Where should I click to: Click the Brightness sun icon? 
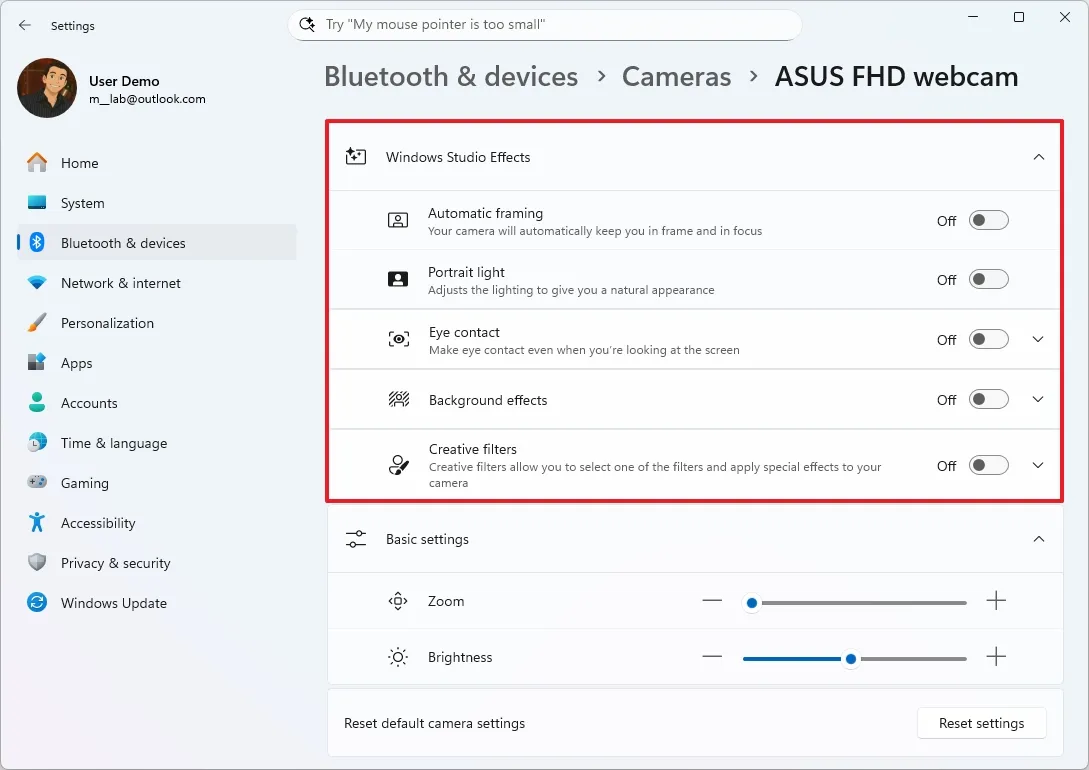click(397, 657)
